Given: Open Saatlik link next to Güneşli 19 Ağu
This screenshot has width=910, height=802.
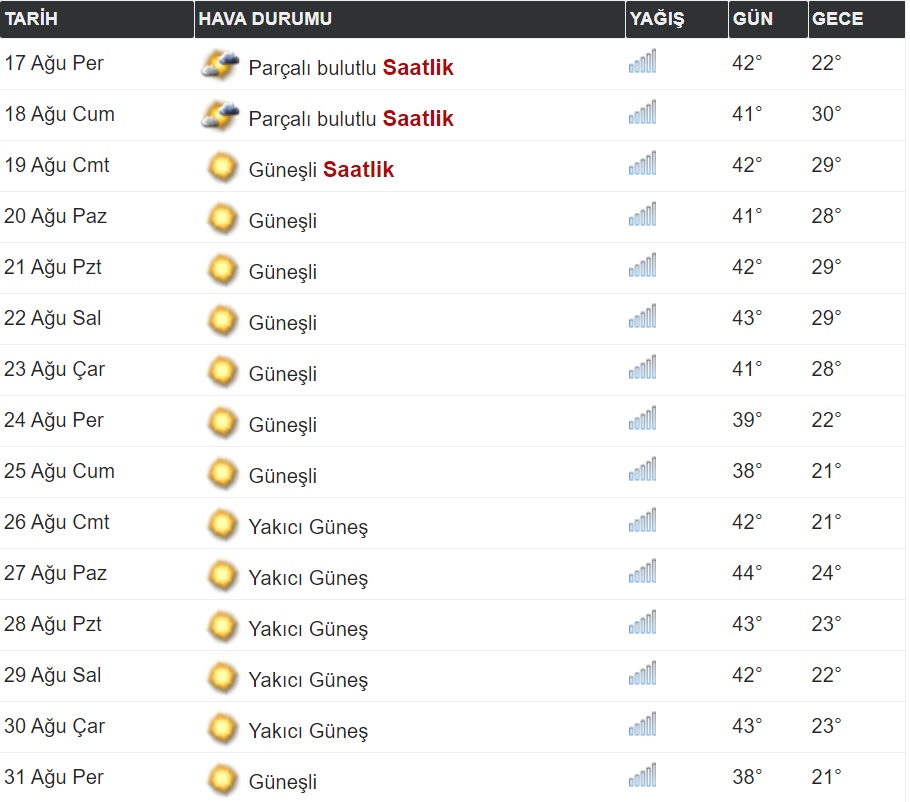Looking at the screenshot, I should tap(358, 170).
